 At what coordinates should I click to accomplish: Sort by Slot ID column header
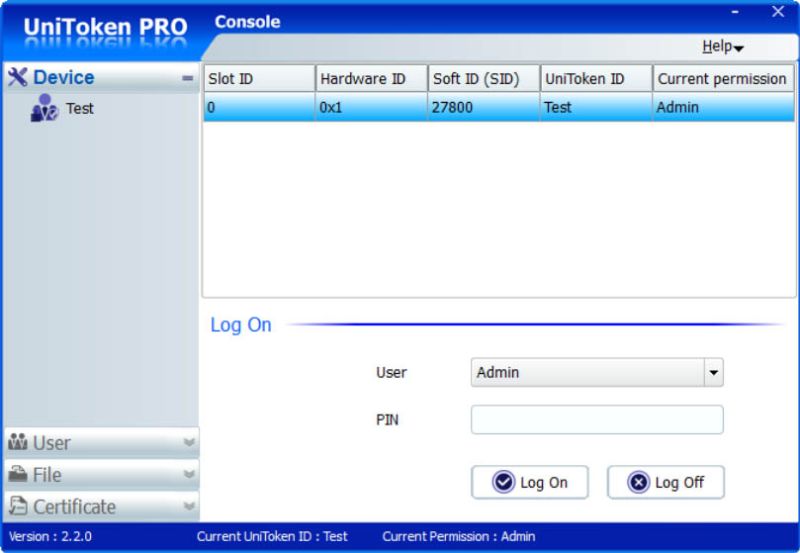tap(259, 79)
